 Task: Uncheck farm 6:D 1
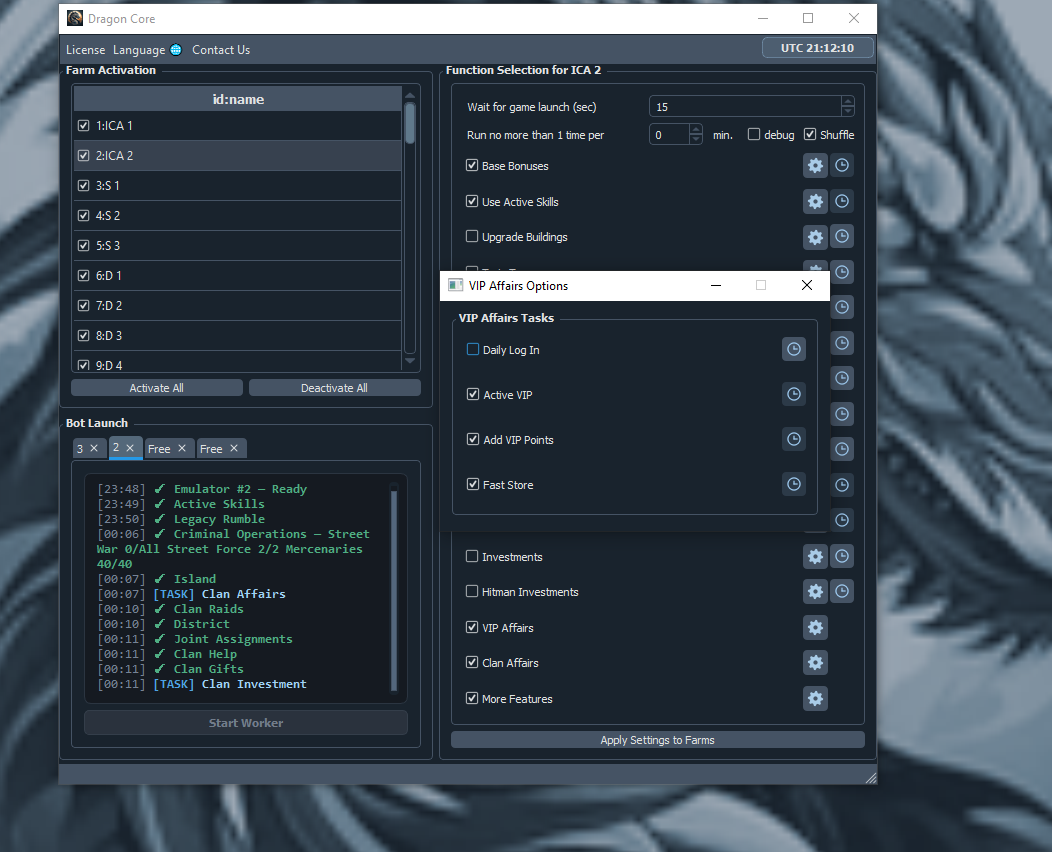pyautogui.click(x=83, y=275)
